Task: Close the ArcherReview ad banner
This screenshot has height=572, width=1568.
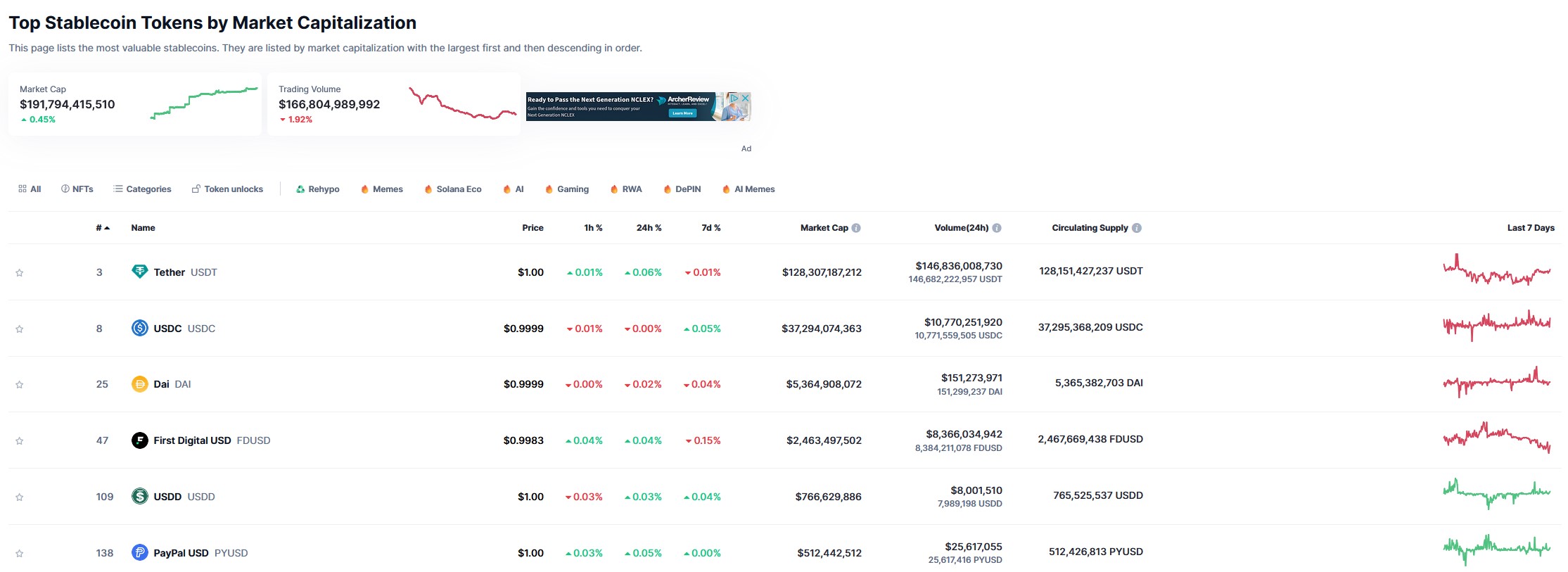Action: [x=745, y=98]
